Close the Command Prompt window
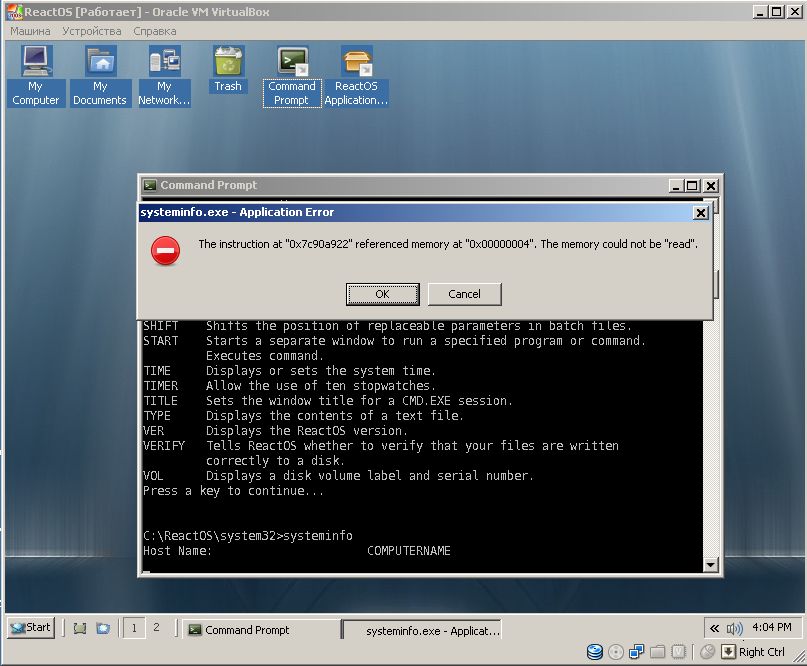807x666 pixels. point(711,186)
